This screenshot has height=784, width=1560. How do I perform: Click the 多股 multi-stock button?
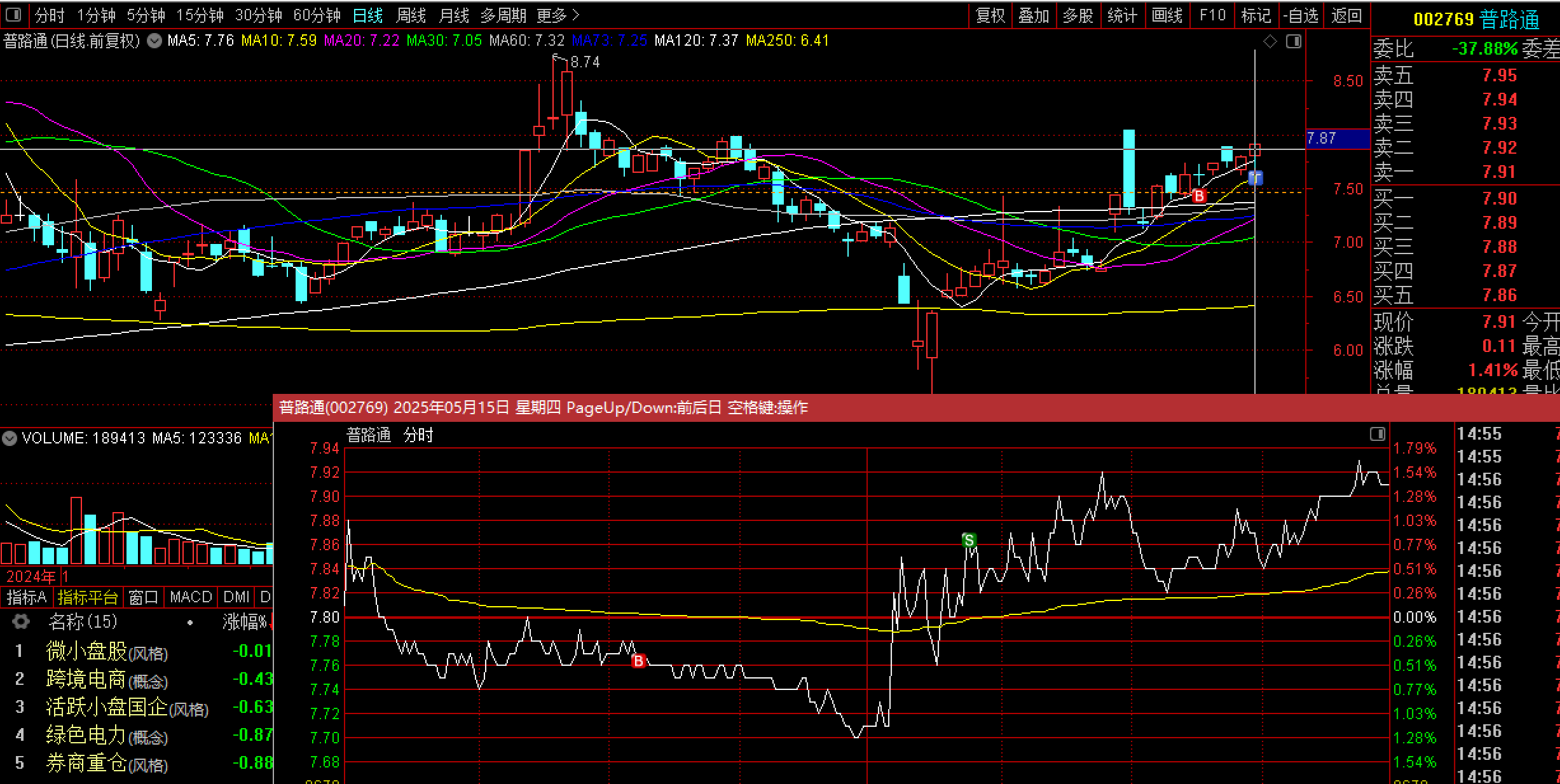pyautogui.click(x=1078, y=15)
